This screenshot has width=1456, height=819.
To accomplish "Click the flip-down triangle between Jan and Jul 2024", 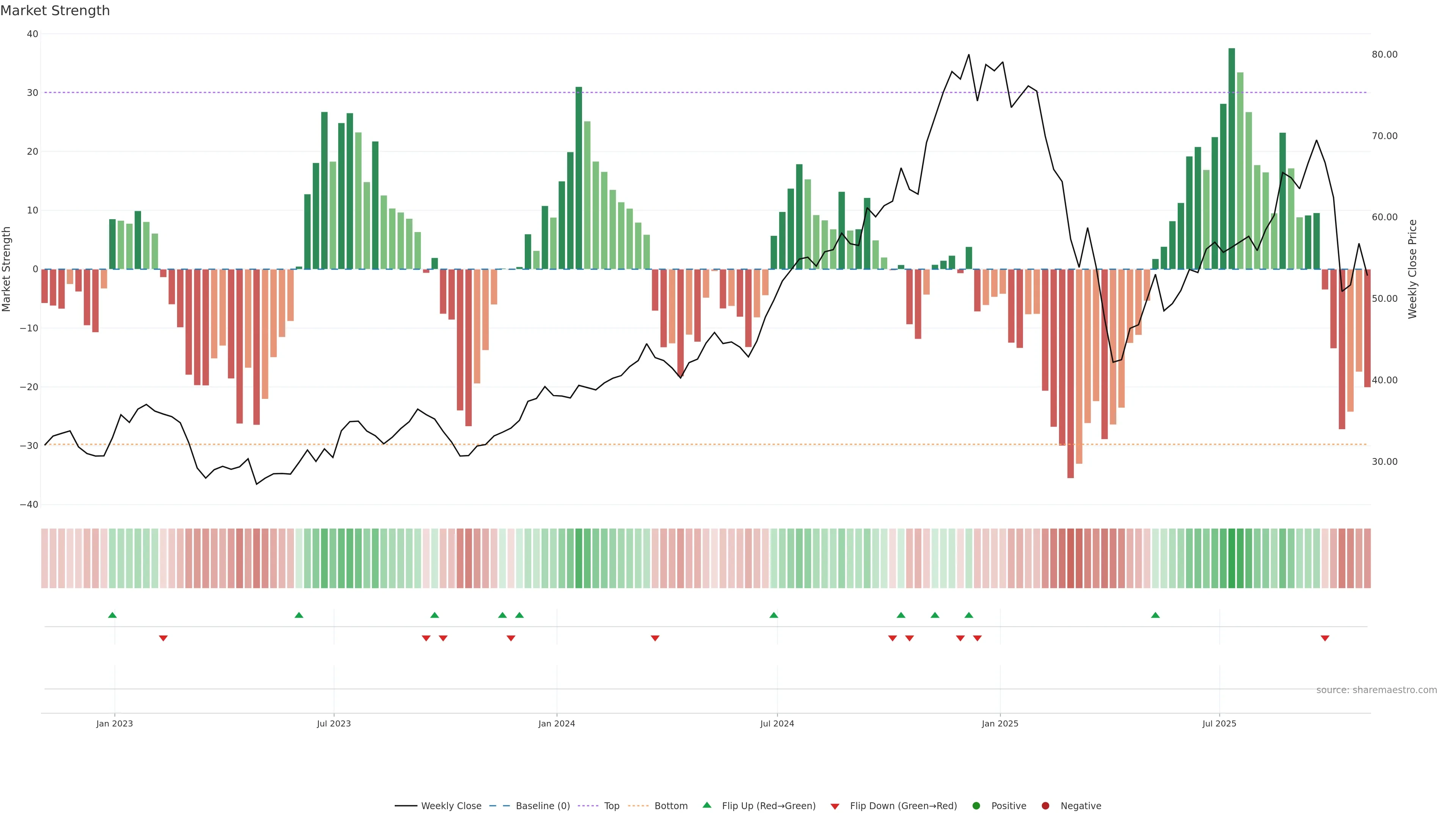I will click(x=655, y=638).
